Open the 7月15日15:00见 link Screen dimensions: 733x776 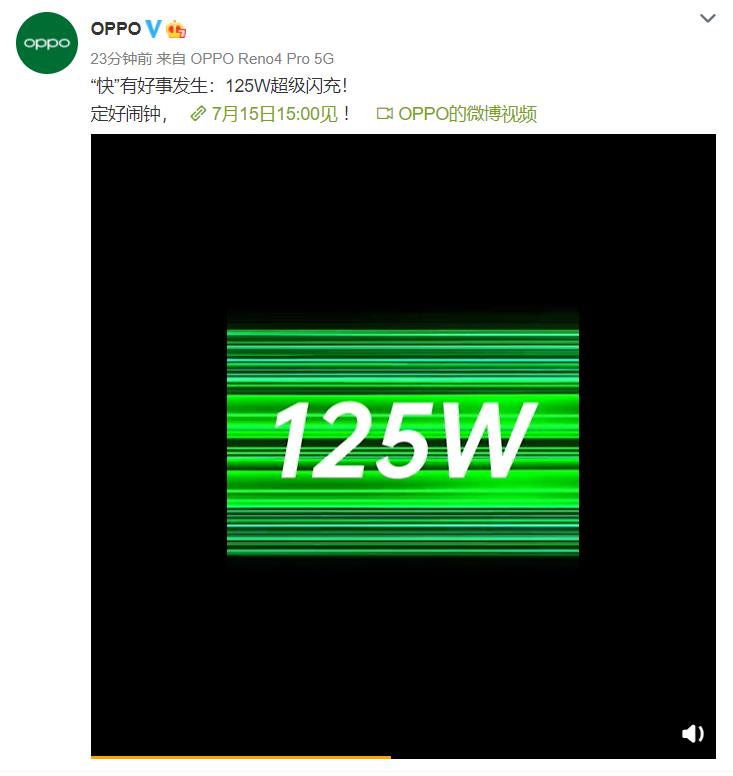coord(274,114)
